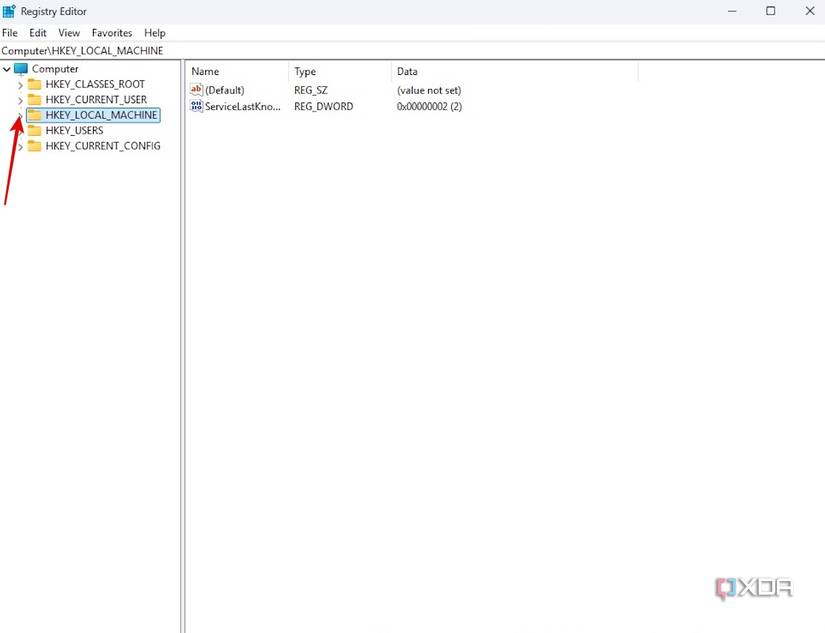Open the Favorites menu
Viewport: 825px width, 633px height.
pos(111,32)
